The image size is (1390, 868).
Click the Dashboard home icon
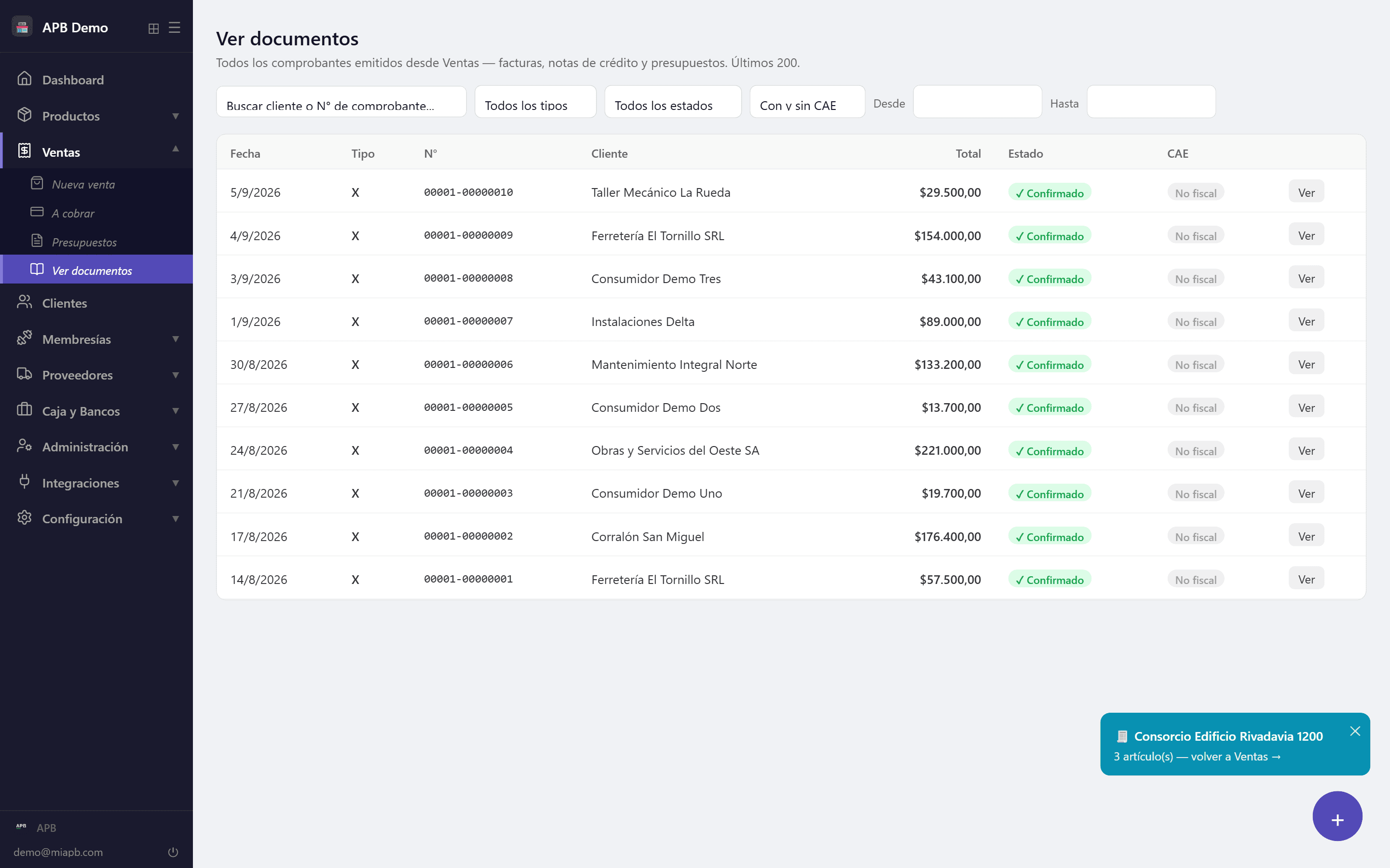point(24,79)
